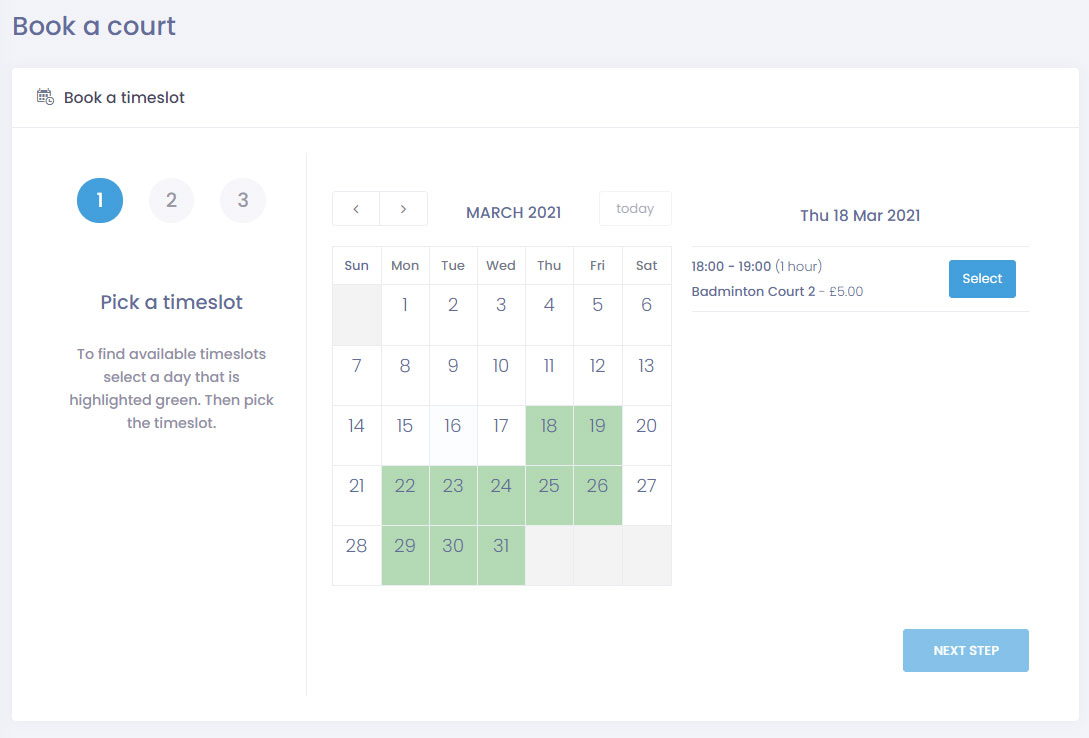Screen dimensions: 1089x738
Task: Click the calendar clock icon beside Book a timeslot
Action: tap(45, 97)
